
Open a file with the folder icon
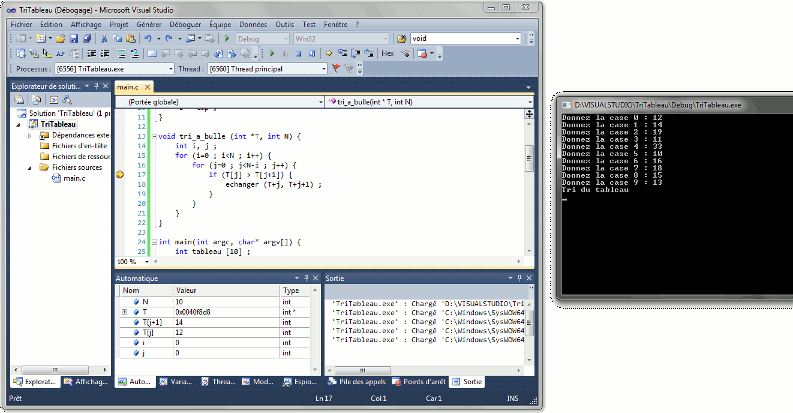click(61, 38)
